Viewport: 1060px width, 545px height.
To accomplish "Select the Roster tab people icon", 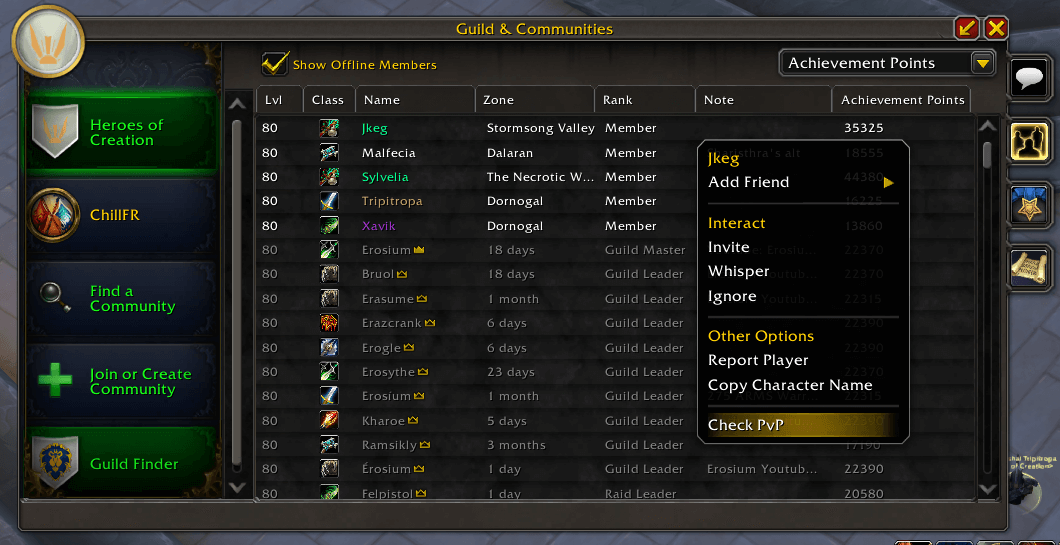I will [1030, 141].
